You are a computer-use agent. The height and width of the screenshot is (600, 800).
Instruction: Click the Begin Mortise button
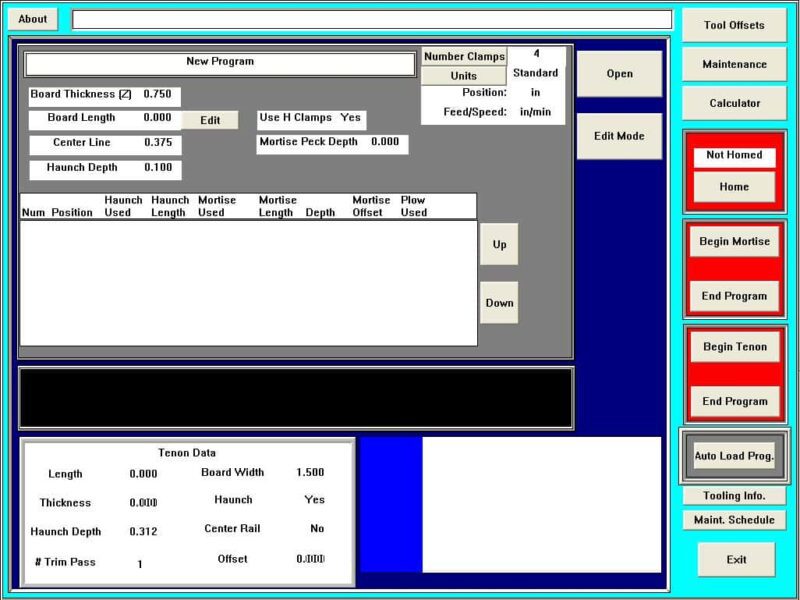(734, 241)
